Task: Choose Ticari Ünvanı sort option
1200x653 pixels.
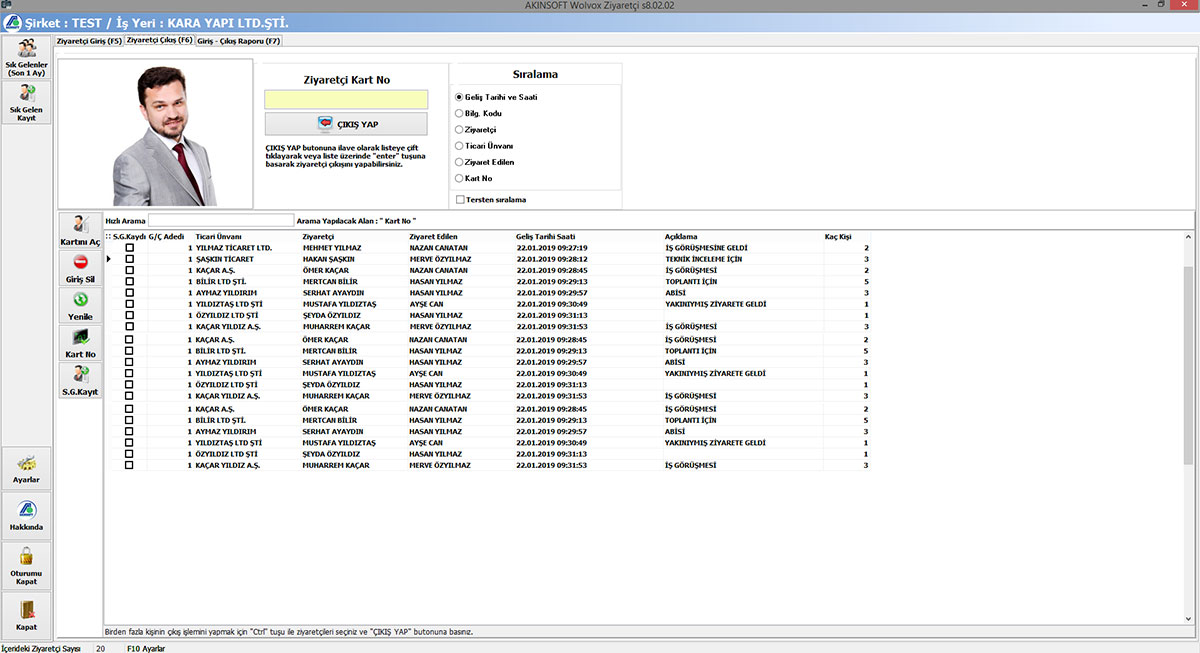Action: pos(460,146)
